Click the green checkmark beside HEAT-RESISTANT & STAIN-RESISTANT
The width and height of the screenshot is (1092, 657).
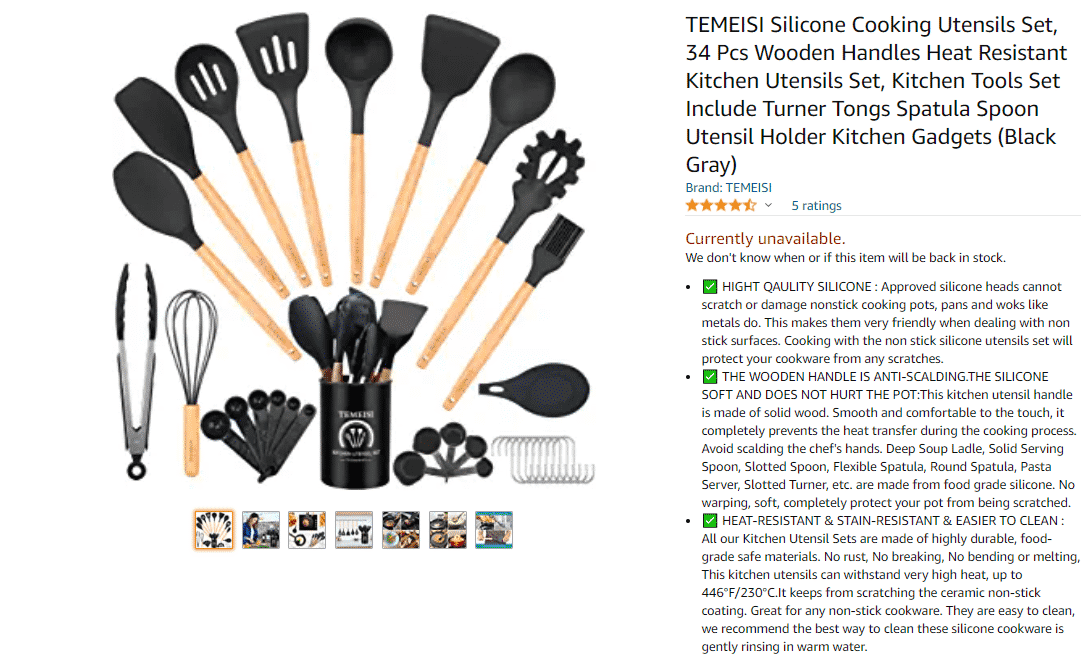(x=710, y=520)
